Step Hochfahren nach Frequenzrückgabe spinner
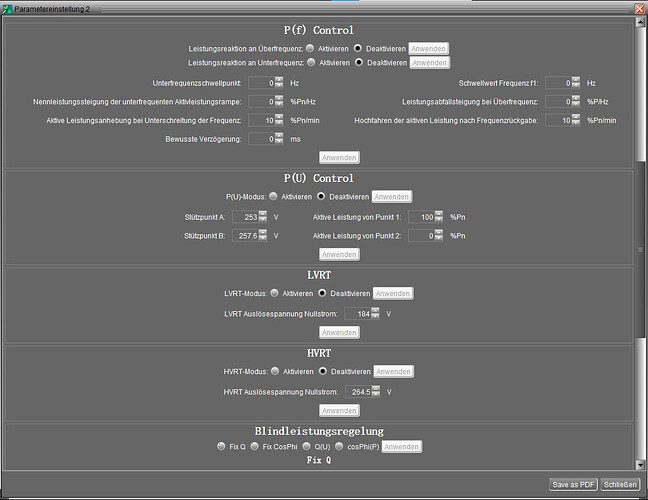This screenshot has height=500, width=648. [576, 120]
